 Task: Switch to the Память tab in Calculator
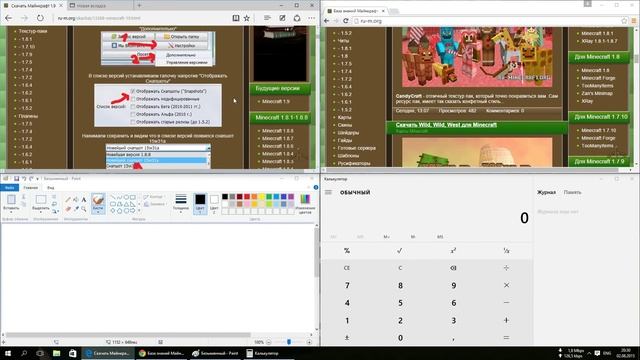pos(572,192)
